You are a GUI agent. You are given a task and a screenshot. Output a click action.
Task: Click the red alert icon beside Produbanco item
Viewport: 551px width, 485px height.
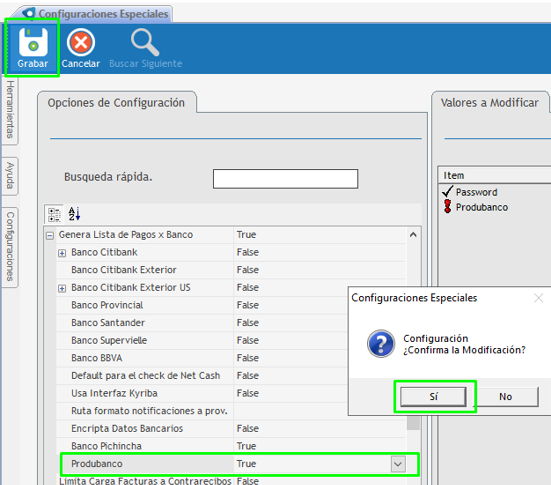pos(447,206)
